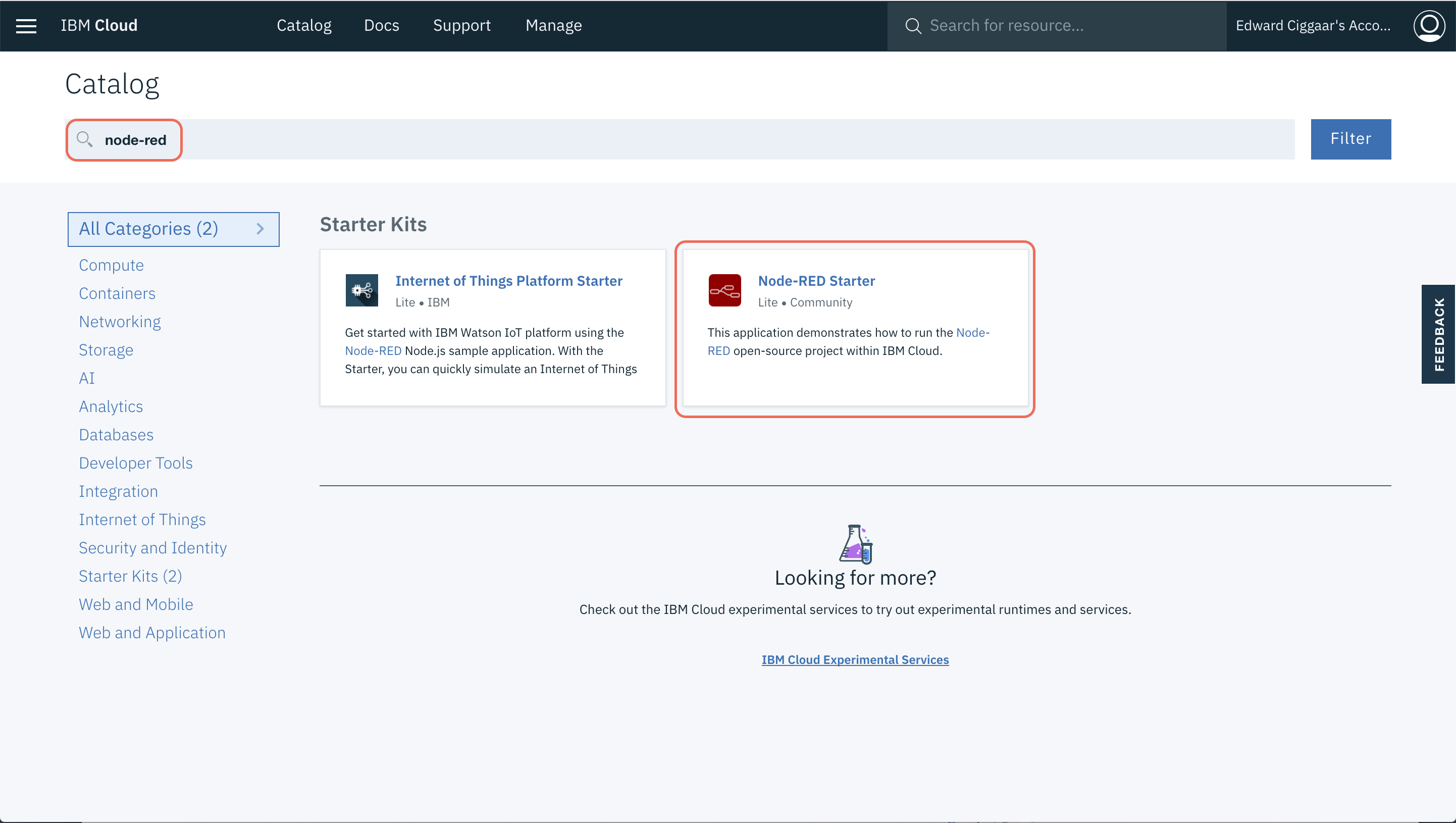Image resolution: width=1456 pixels, height=823 pixels.
Task: Open the hamburger navigation menu
Action: (x=26, y=25)
